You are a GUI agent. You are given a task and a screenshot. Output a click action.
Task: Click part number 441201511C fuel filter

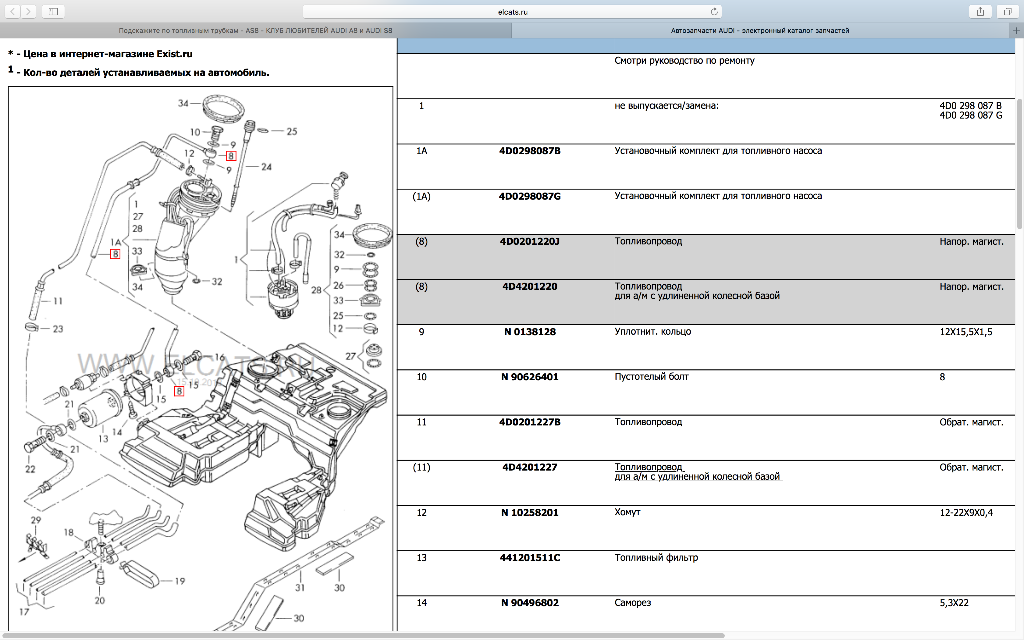point(530,557)
